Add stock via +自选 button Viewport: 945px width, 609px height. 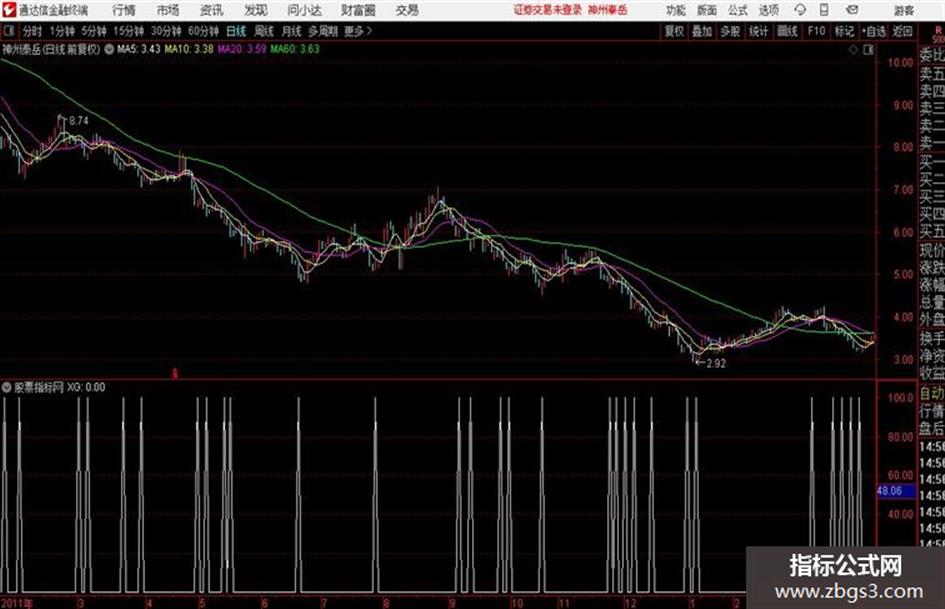pos(873,31)
